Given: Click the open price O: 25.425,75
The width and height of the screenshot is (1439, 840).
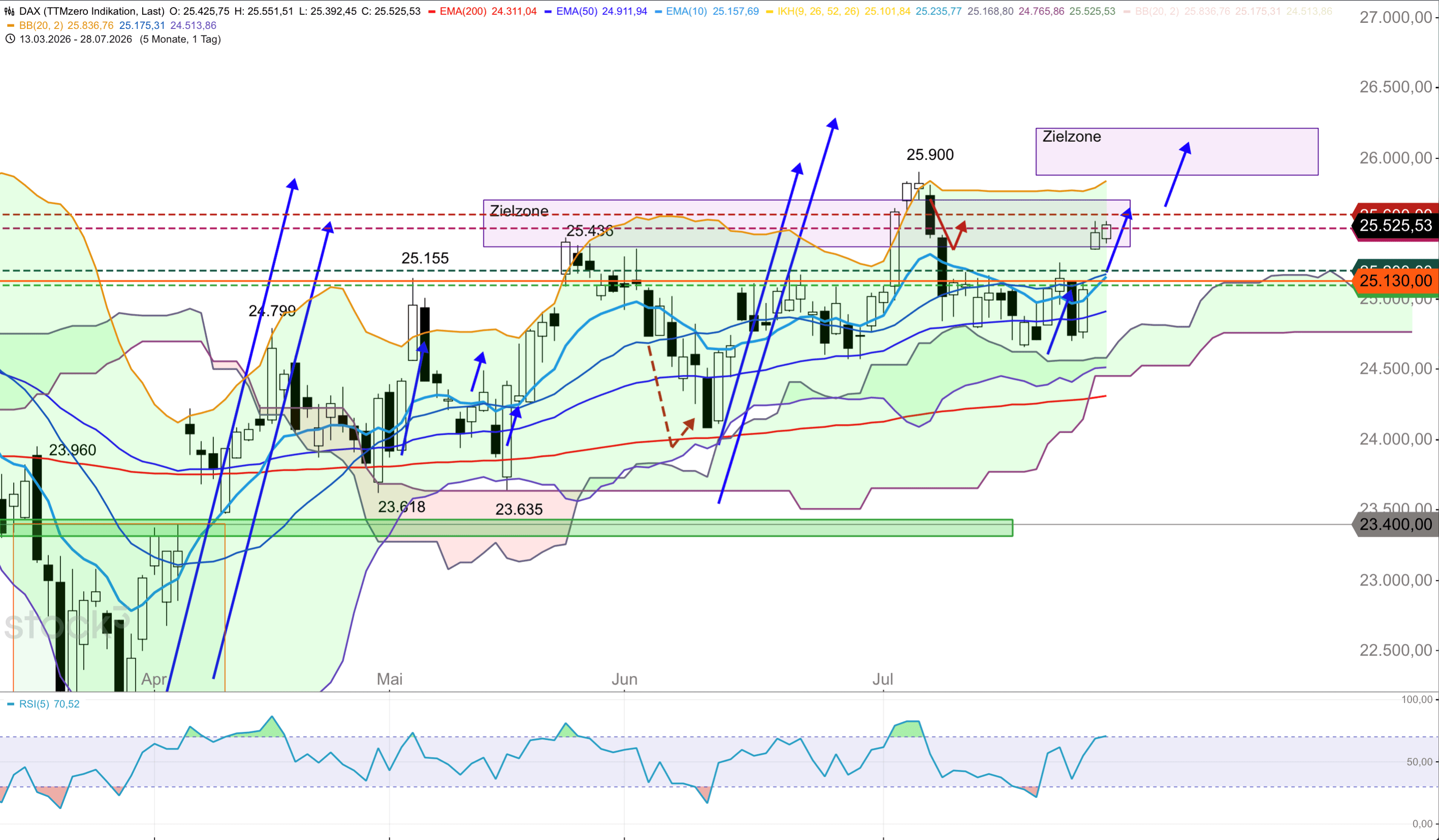Looking at the screenshot, I should pos(199,11).
